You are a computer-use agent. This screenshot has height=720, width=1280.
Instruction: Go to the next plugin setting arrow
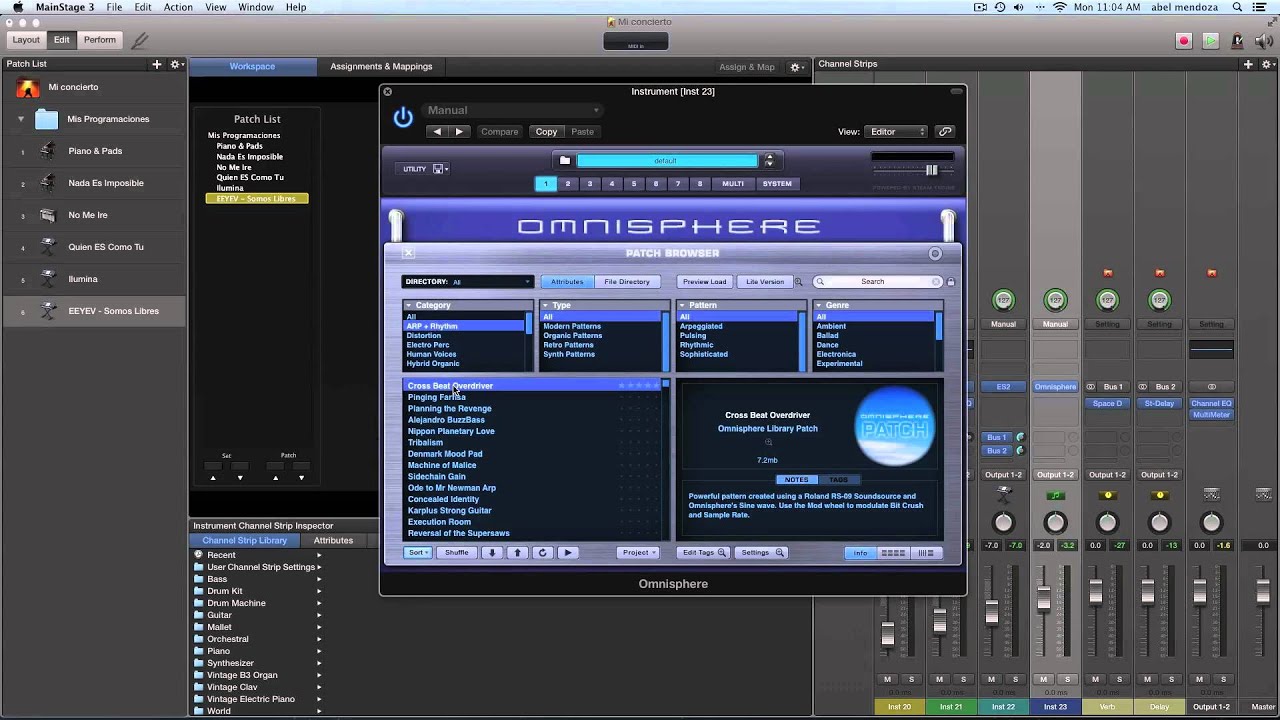click(x=459, y=132)
